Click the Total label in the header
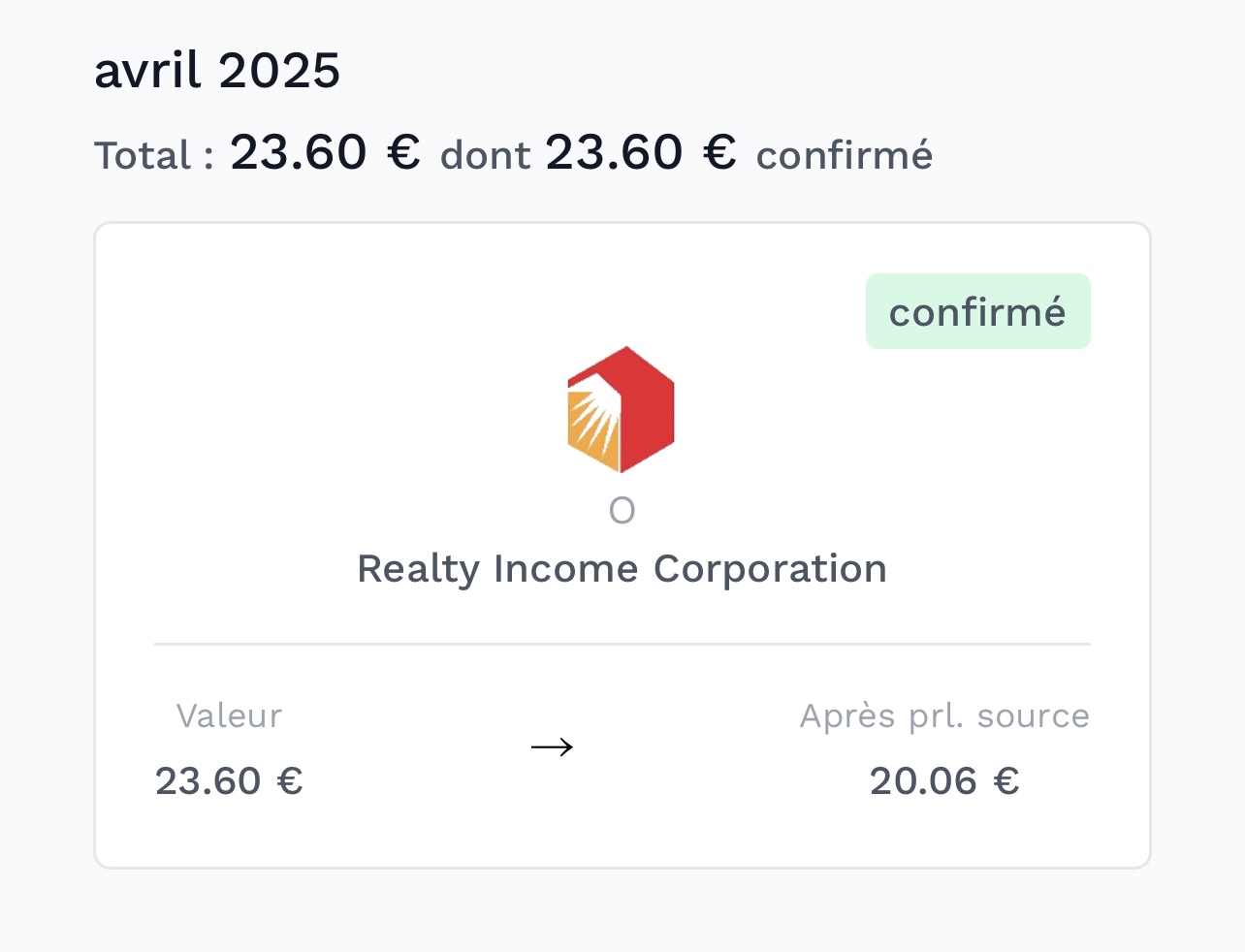1245x952 pixels. (153, 155)
